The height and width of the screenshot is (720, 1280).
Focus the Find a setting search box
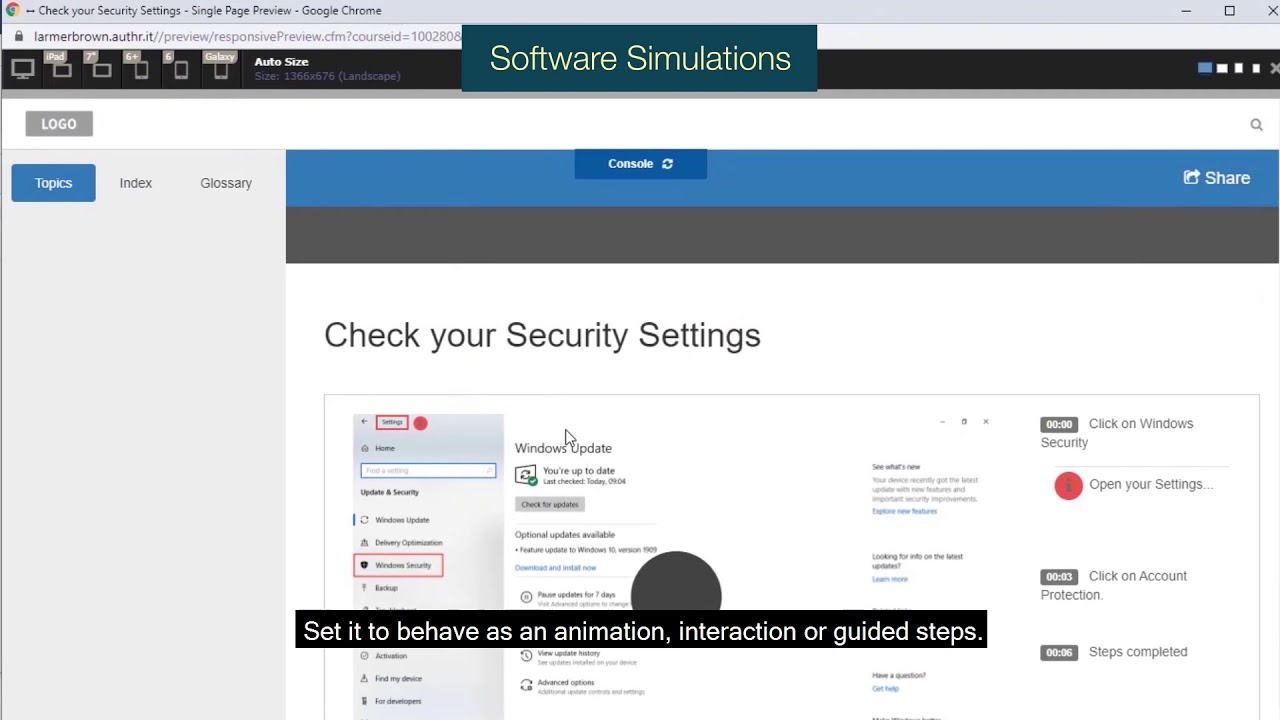coord(428,470)
